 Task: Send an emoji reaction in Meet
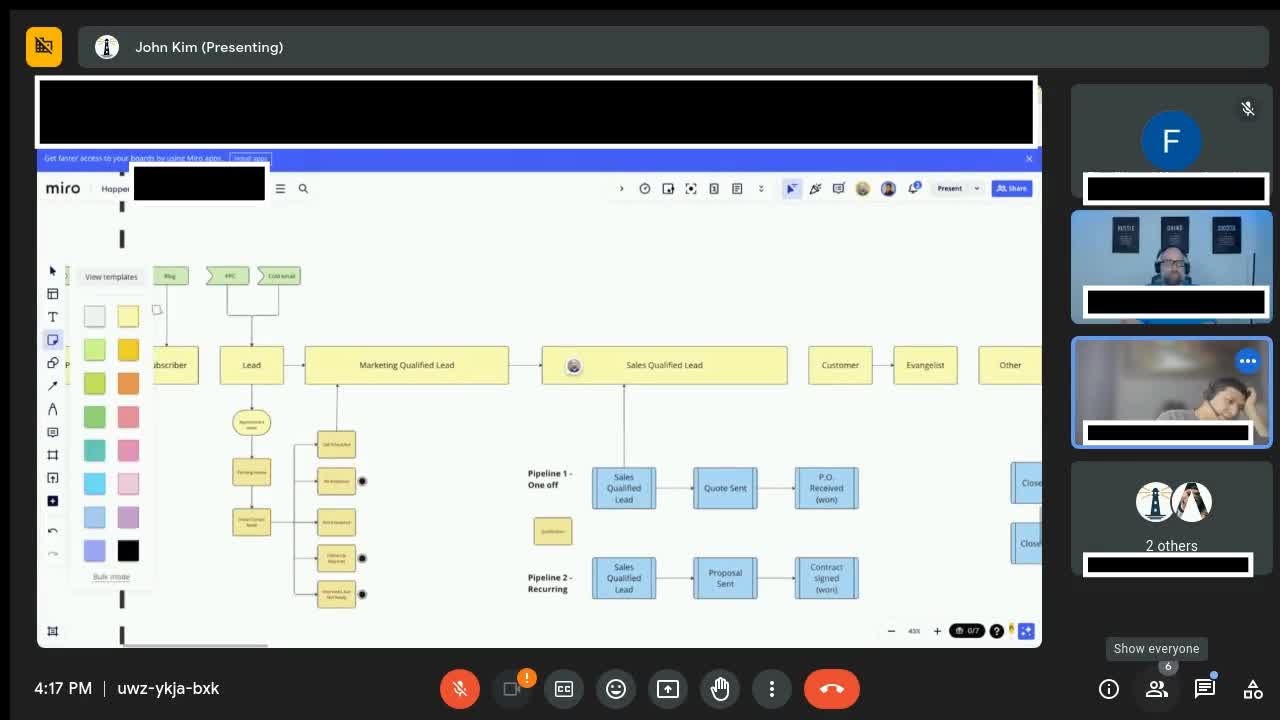[616, 688]
